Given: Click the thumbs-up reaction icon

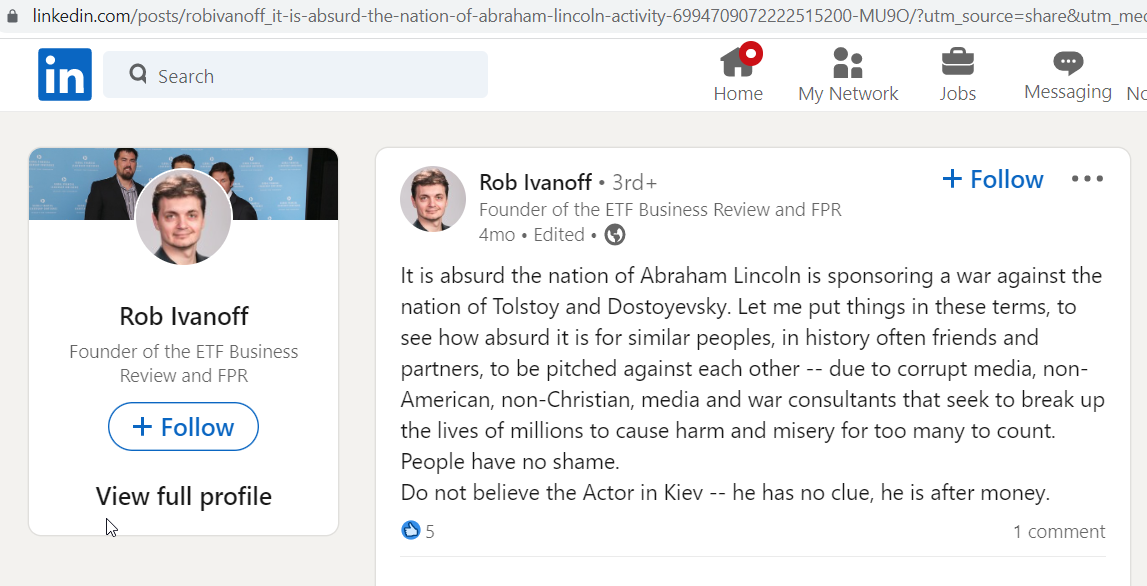Looking at the screenshot, I should [x=411, y=530].
